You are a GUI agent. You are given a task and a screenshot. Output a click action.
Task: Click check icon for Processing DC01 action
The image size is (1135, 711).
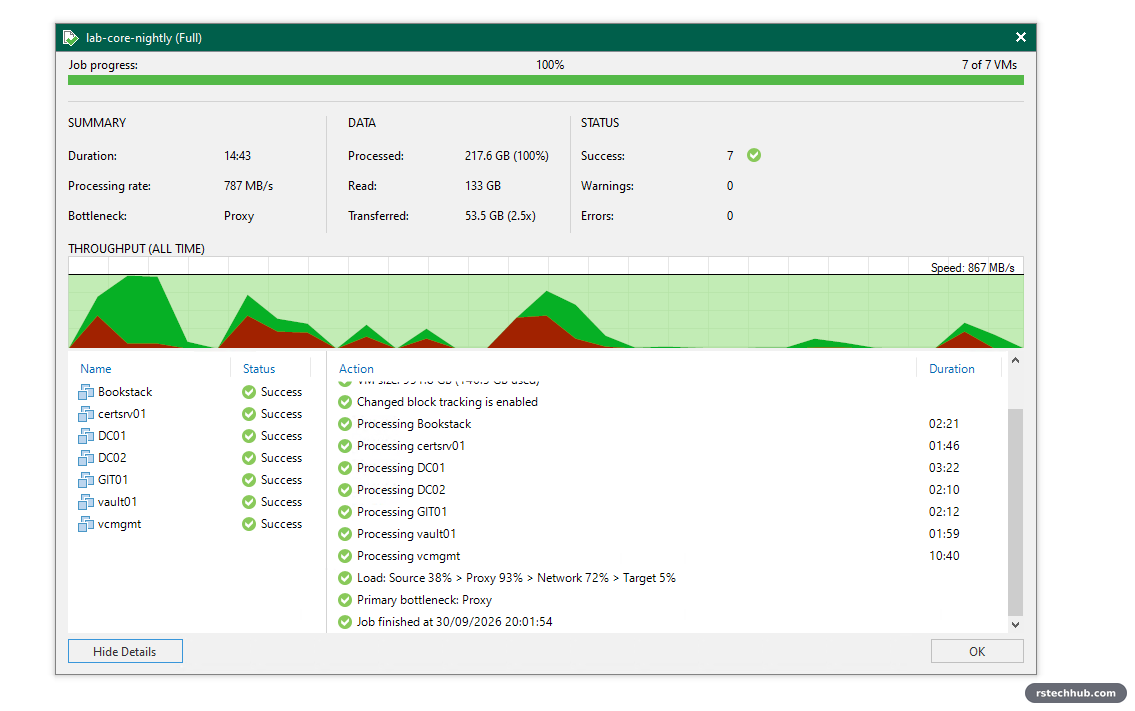pos(345,468)
